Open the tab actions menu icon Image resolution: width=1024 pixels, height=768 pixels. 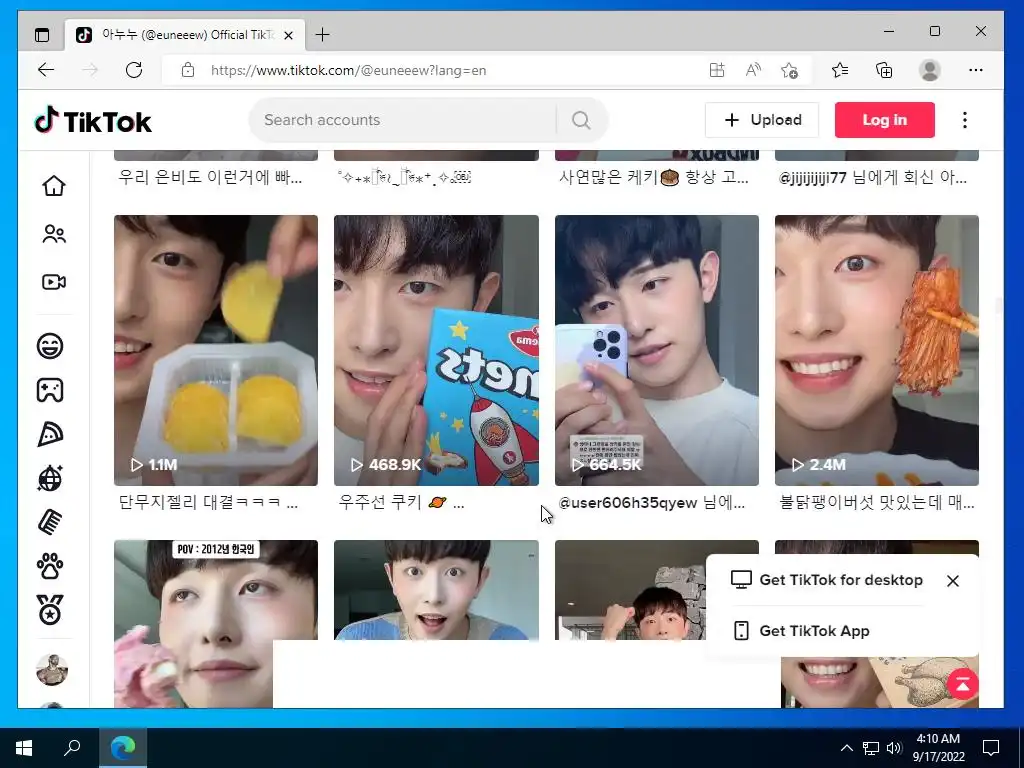(42, 35)
